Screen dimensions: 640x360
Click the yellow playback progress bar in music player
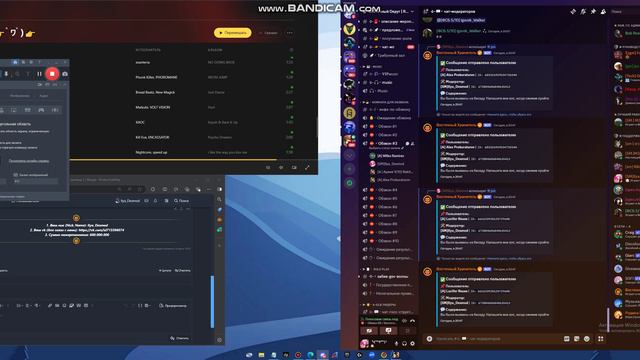point(173,160)
